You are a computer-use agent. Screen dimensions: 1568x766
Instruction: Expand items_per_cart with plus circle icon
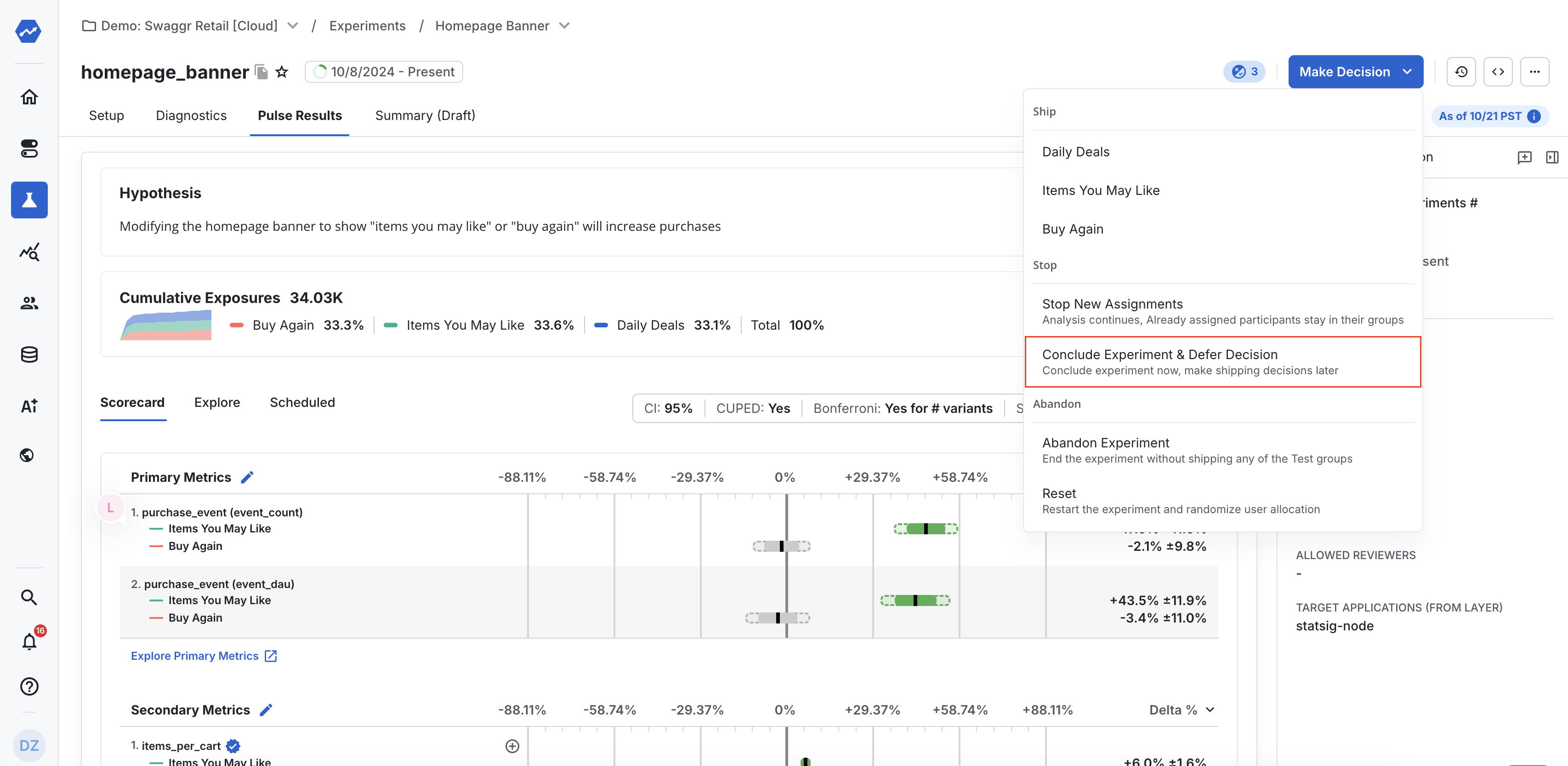tap(512, 746)
